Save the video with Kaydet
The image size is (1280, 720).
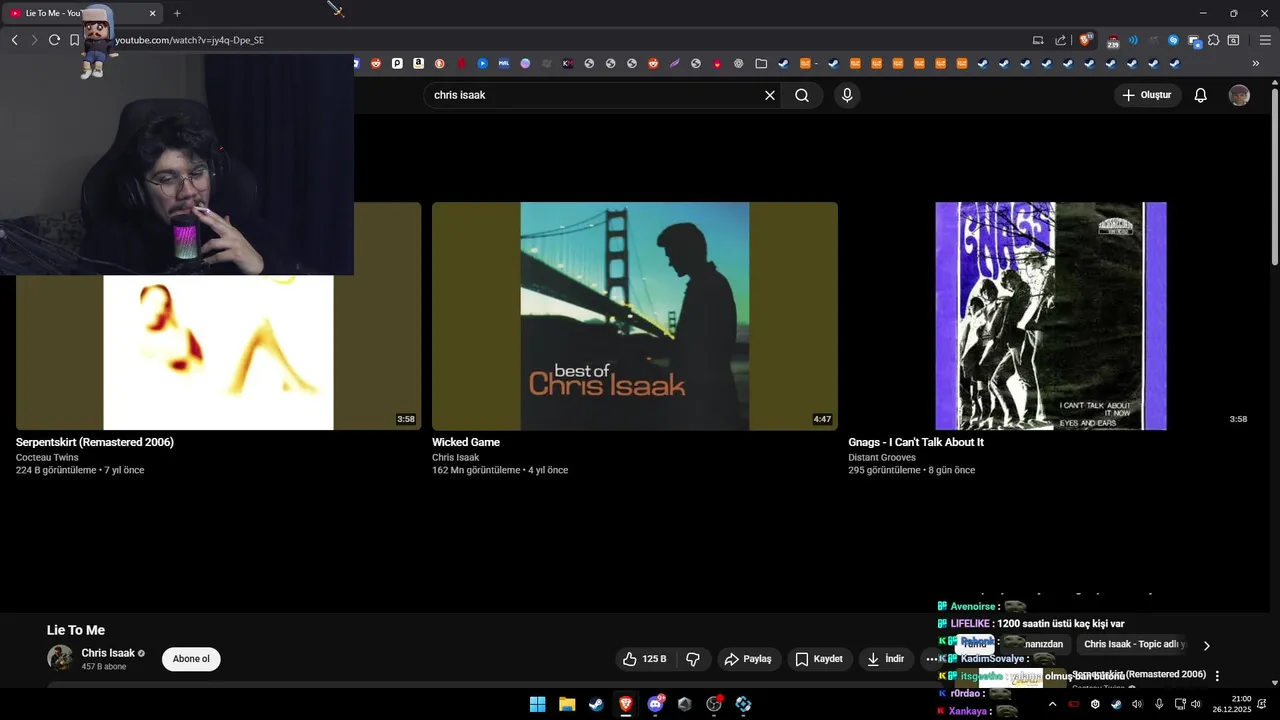click(820, 659)
